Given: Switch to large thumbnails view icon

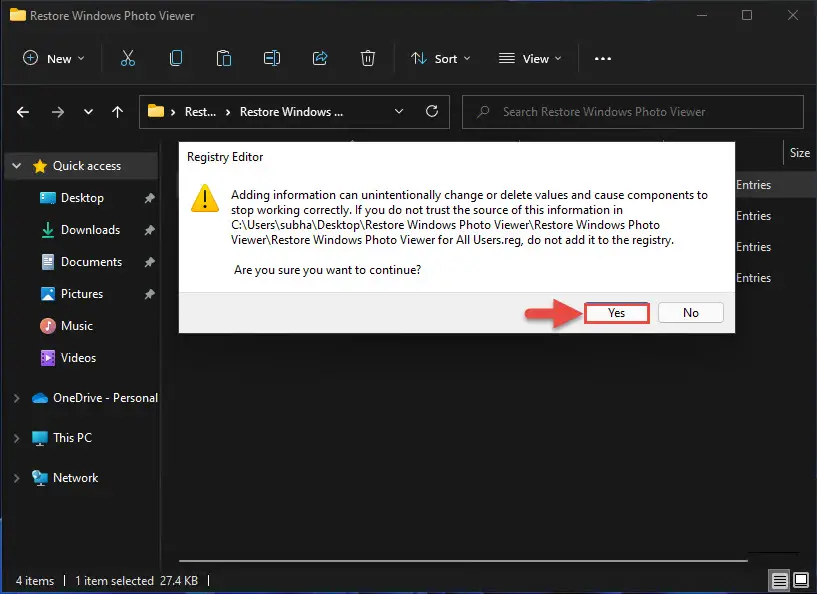Looking at the screenshot, I should point(801,580).
